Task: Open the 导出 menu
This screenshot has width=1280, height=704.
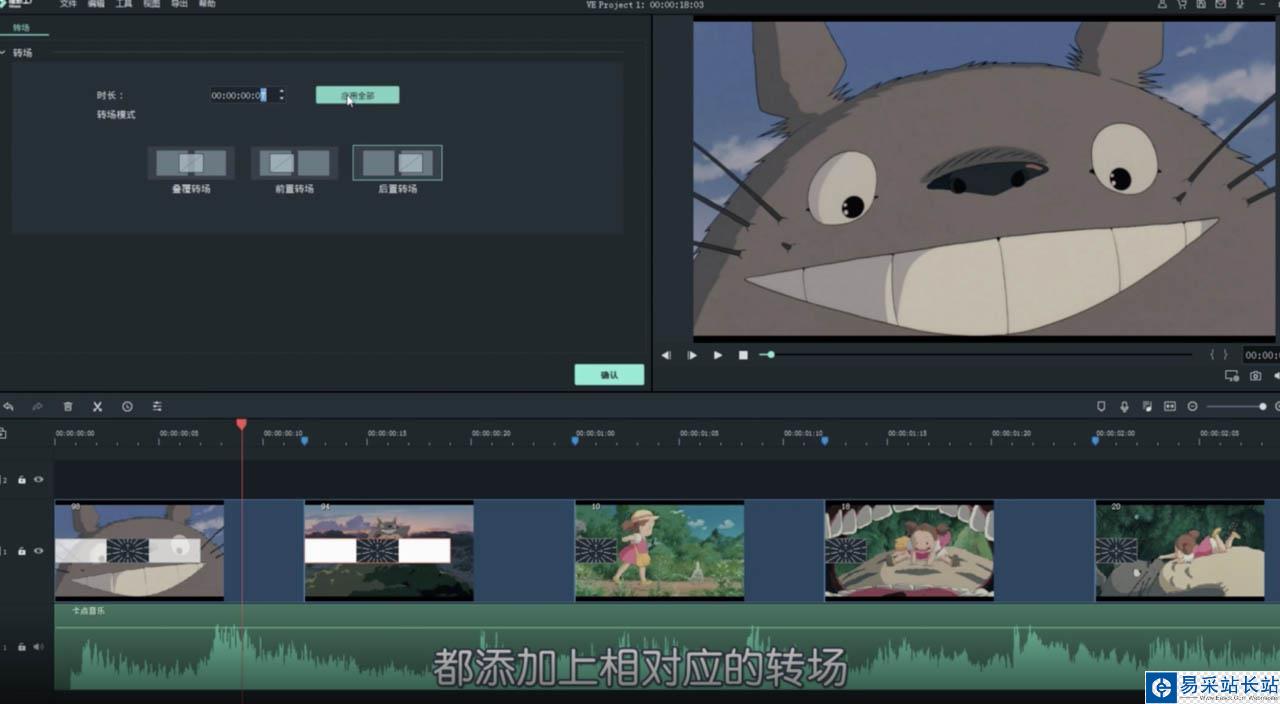Action: pos(179,4)
